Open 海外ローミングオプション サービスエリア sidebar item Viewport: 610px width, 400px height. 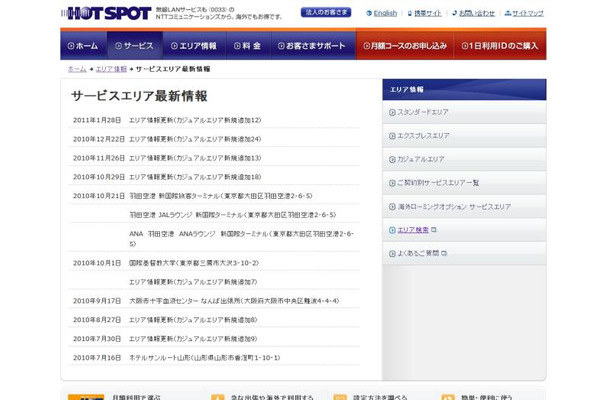(464, 207)
